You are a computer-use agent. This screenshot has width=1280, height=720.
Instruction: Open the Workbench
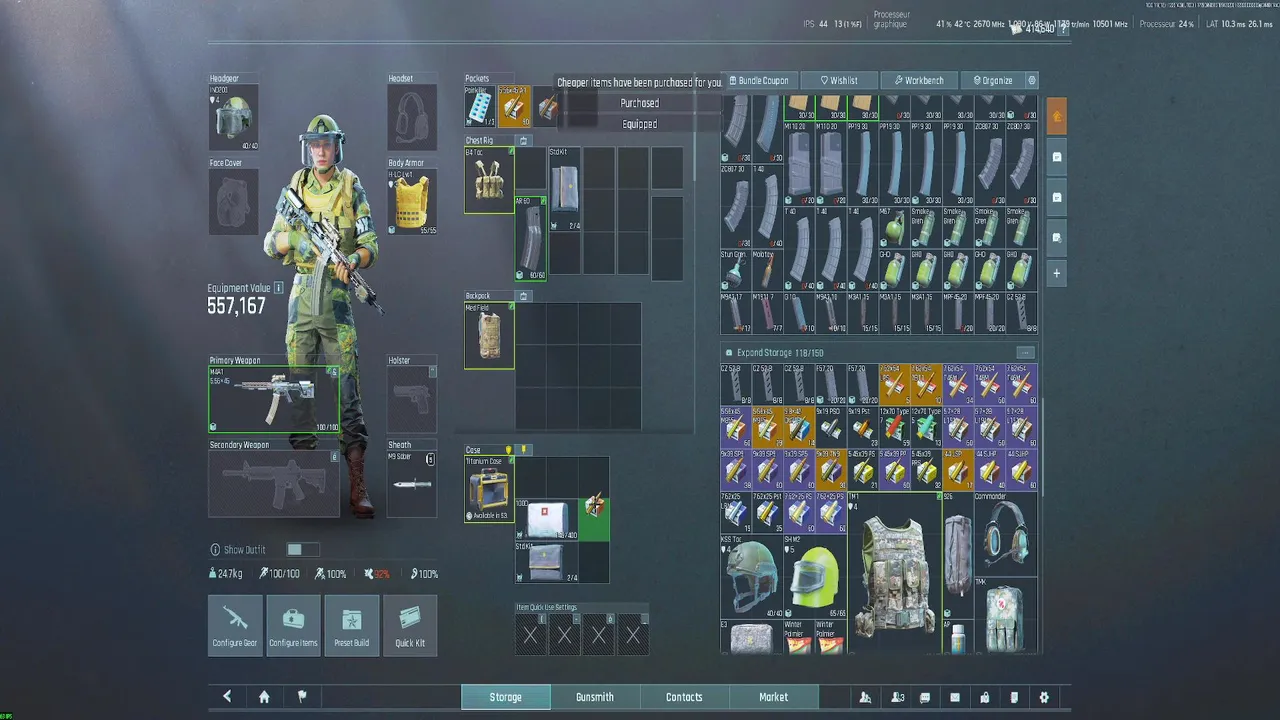point(919,80)
